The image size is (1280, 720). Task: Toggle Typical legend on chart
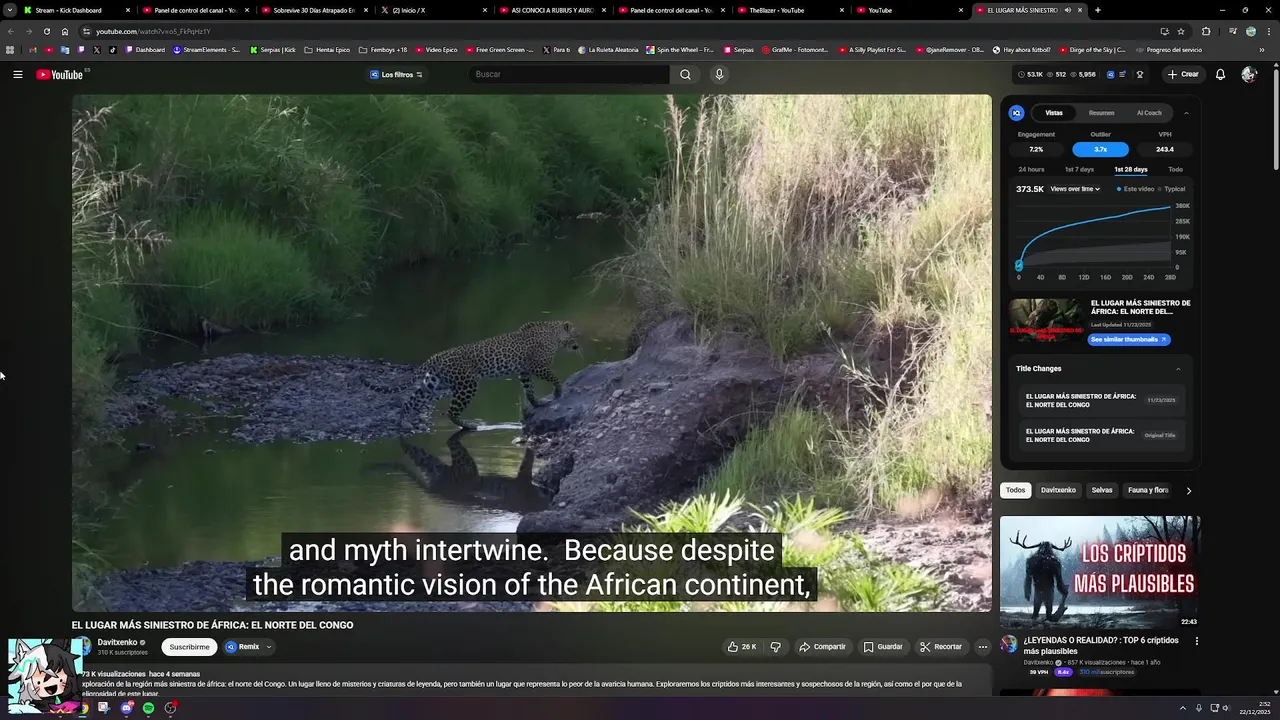[x=1171, y=189]
